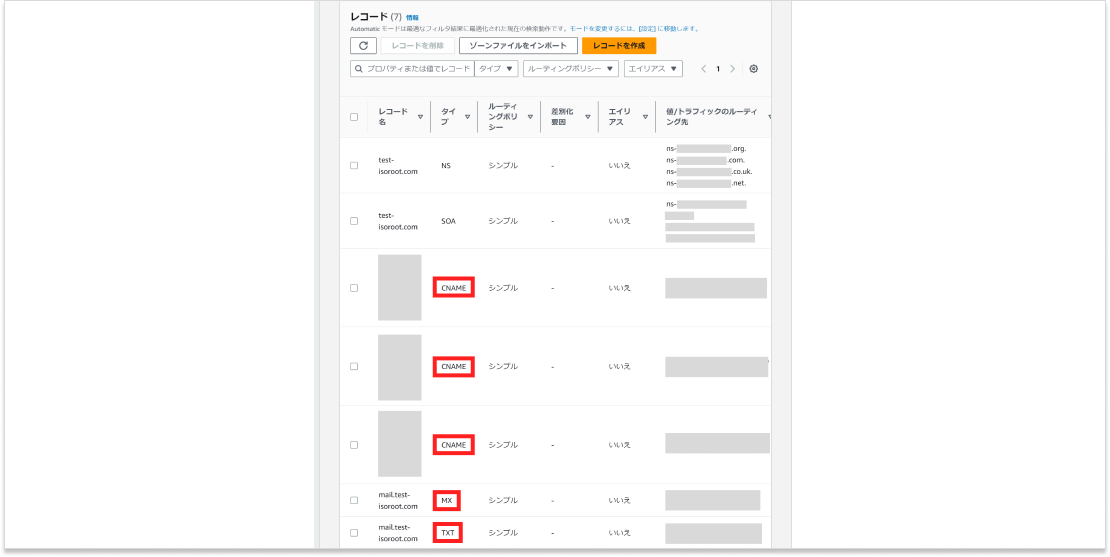Open the table preferences gear icon
The width and height of the screenshot is (1110, 557).
[754, 69]
